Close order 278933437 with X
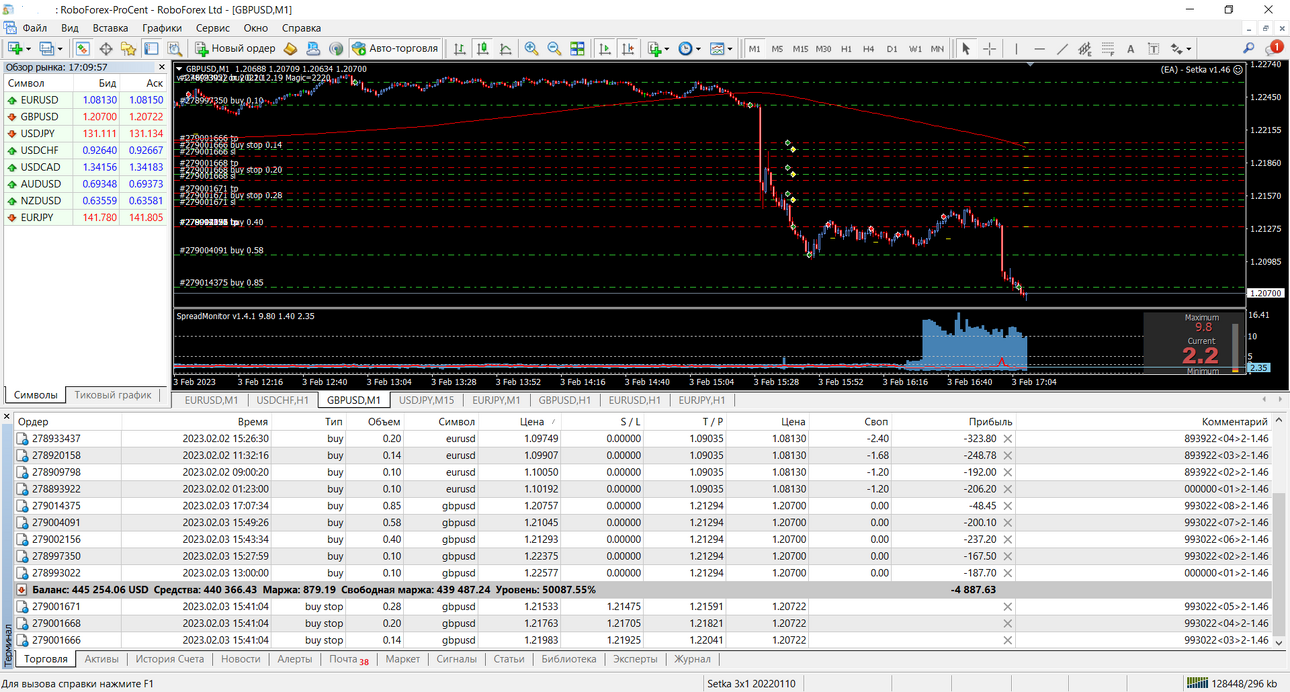 pyautogui.click(x=1007, y=438)
